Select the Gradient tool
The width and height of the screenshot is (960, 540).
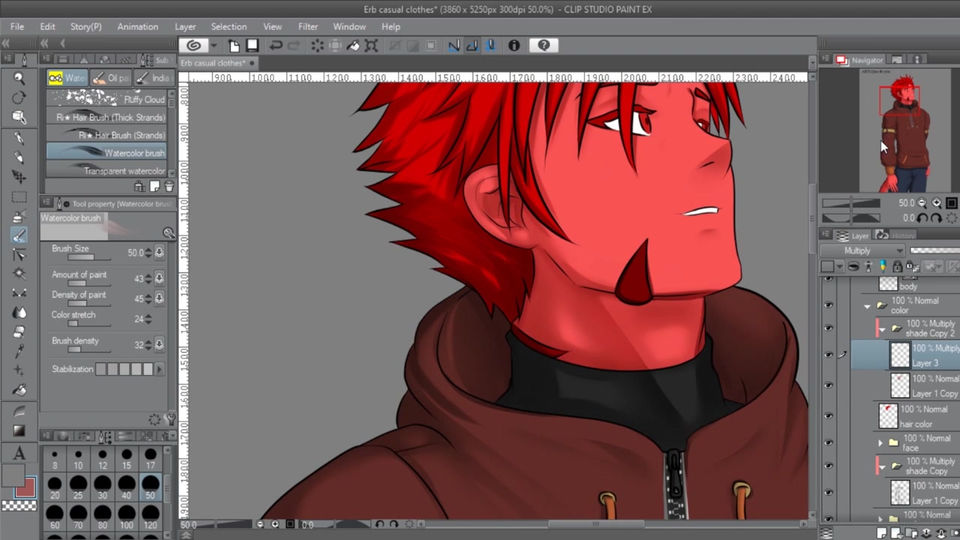(19, 430)
